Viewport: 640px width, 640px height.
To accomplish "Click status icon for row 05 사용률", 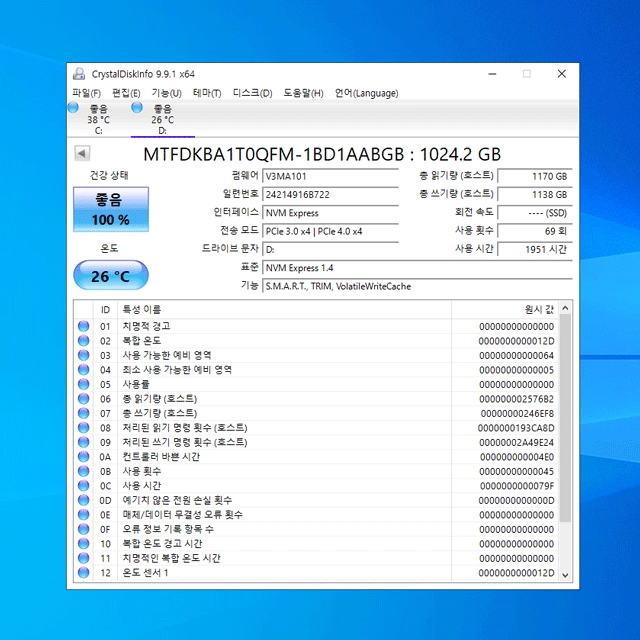I will [84, 384].
